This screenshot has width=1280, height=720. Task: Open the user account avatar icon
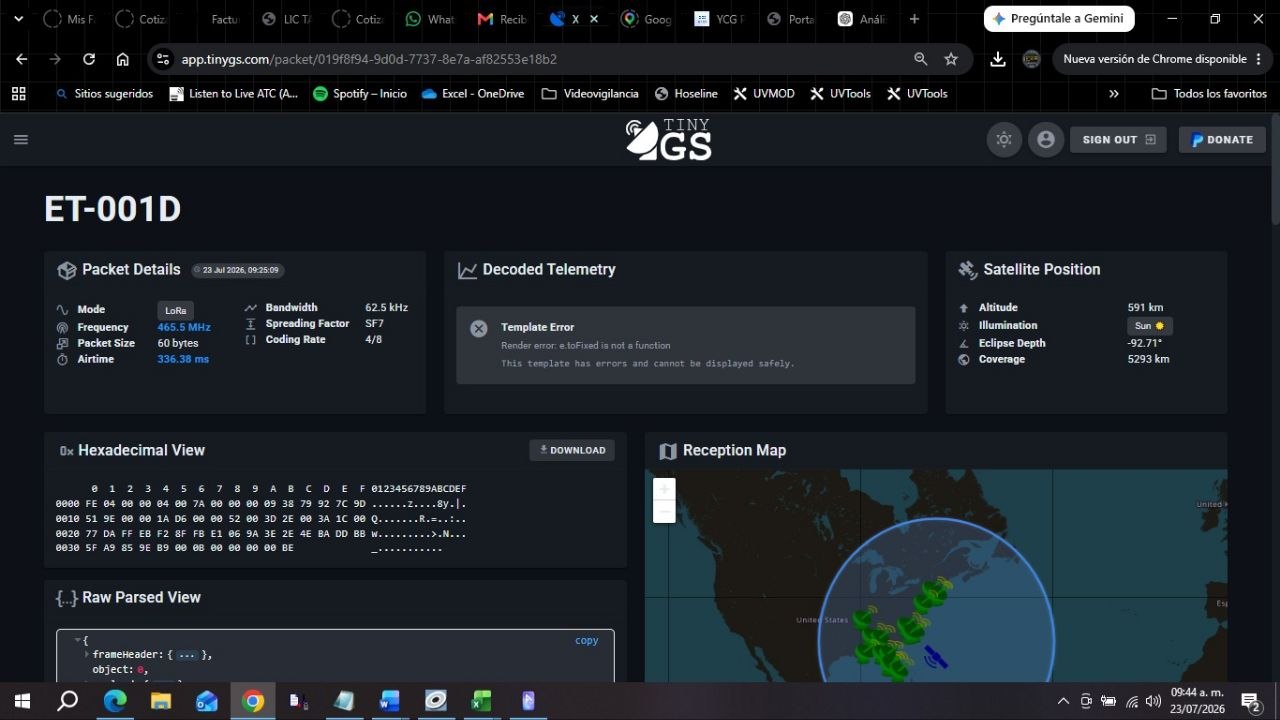[1046, 140]
